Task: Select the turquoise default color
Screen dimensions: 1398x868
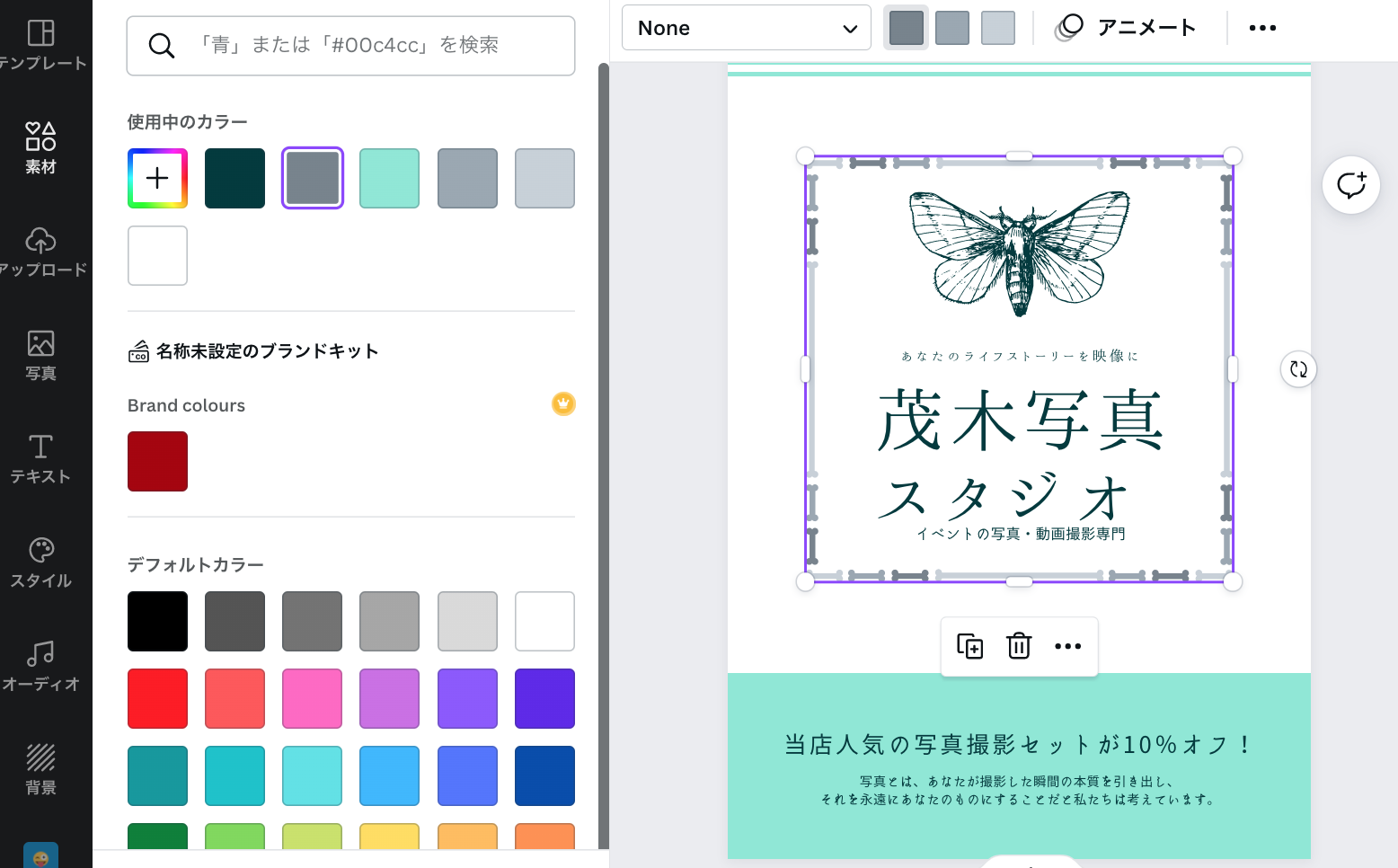Action: 234,775
